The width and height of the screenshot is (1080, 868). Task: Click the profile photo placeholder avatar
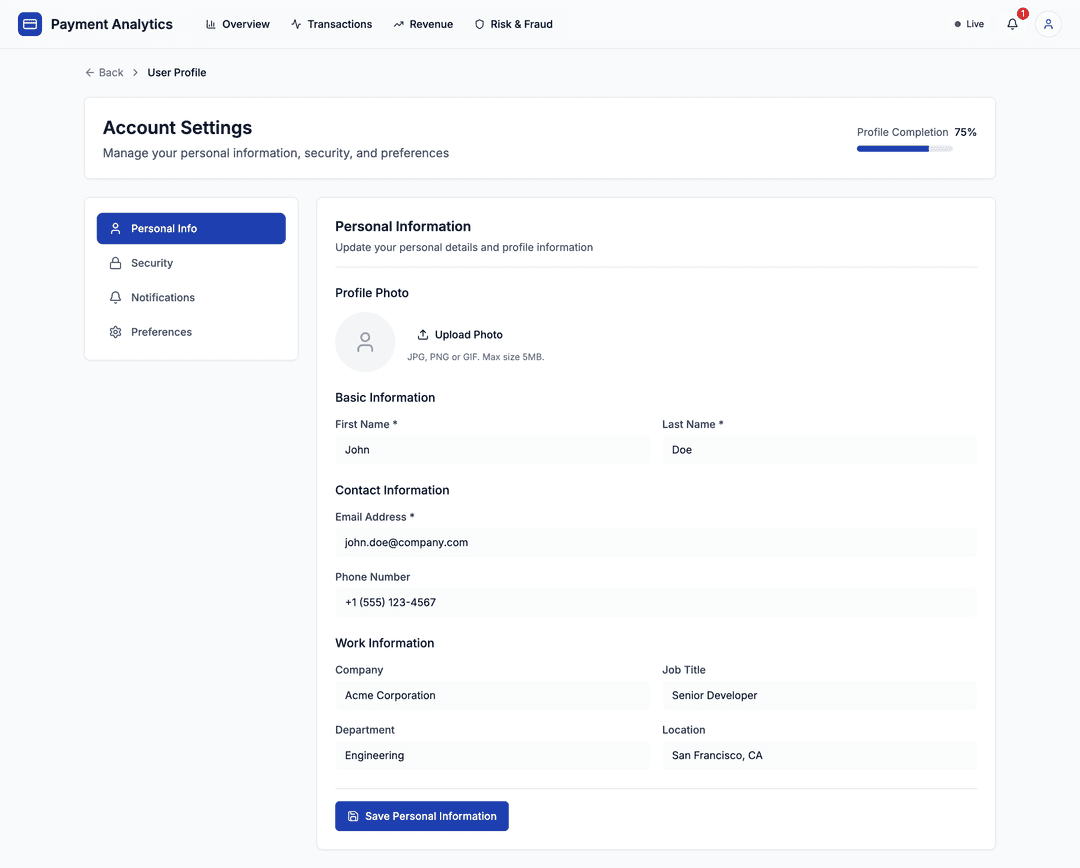(x=365, y=342)
